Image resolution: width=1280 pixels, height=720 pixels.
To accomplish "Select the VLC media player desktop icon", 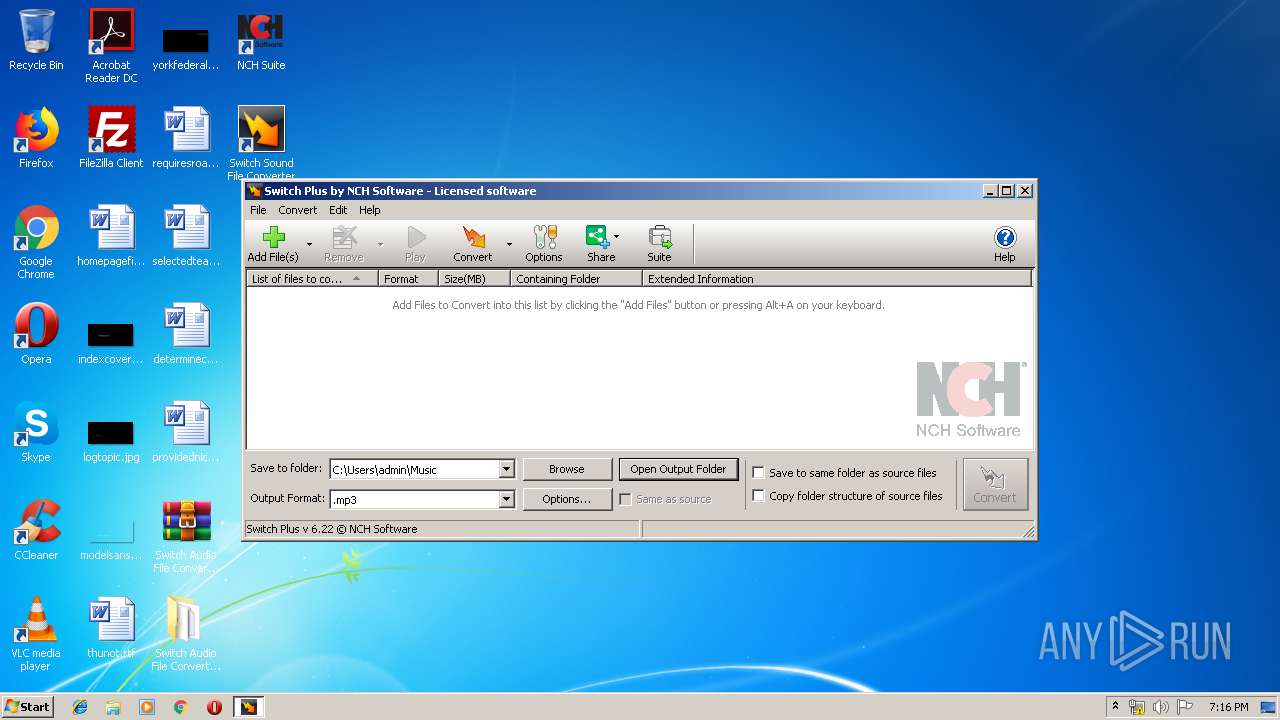I will pyautogui.click(x=36, y=634).
